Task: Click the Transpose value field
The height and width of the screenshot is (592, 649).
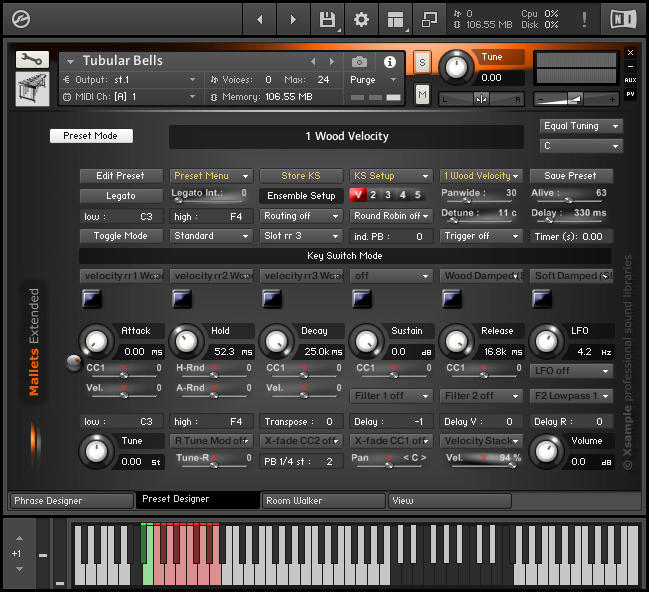Action: click(x=301, y=422)
